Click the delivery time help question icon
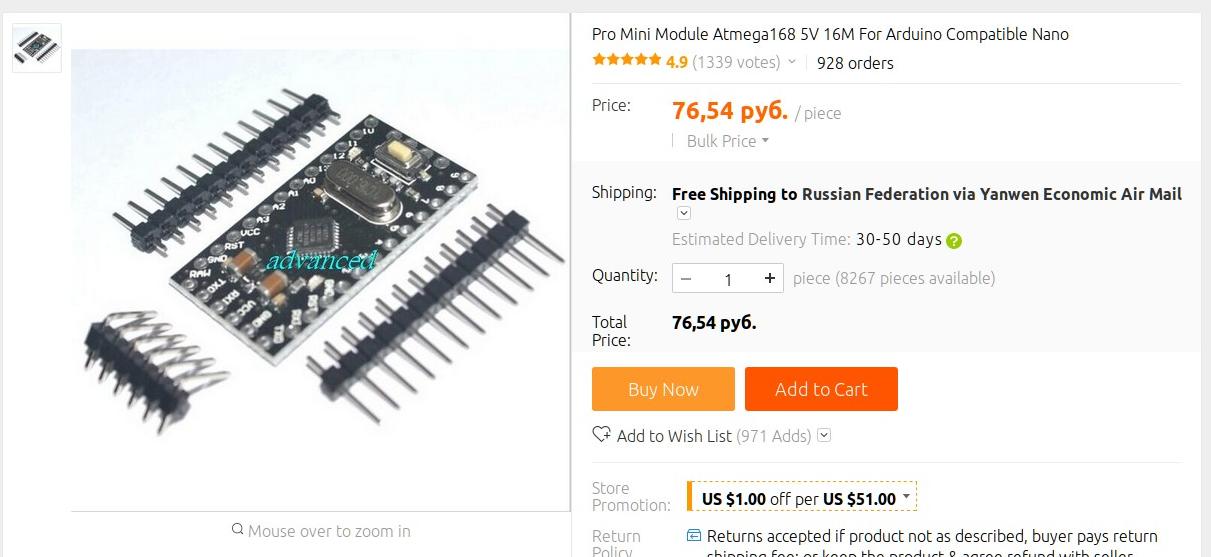 [954, 240]
